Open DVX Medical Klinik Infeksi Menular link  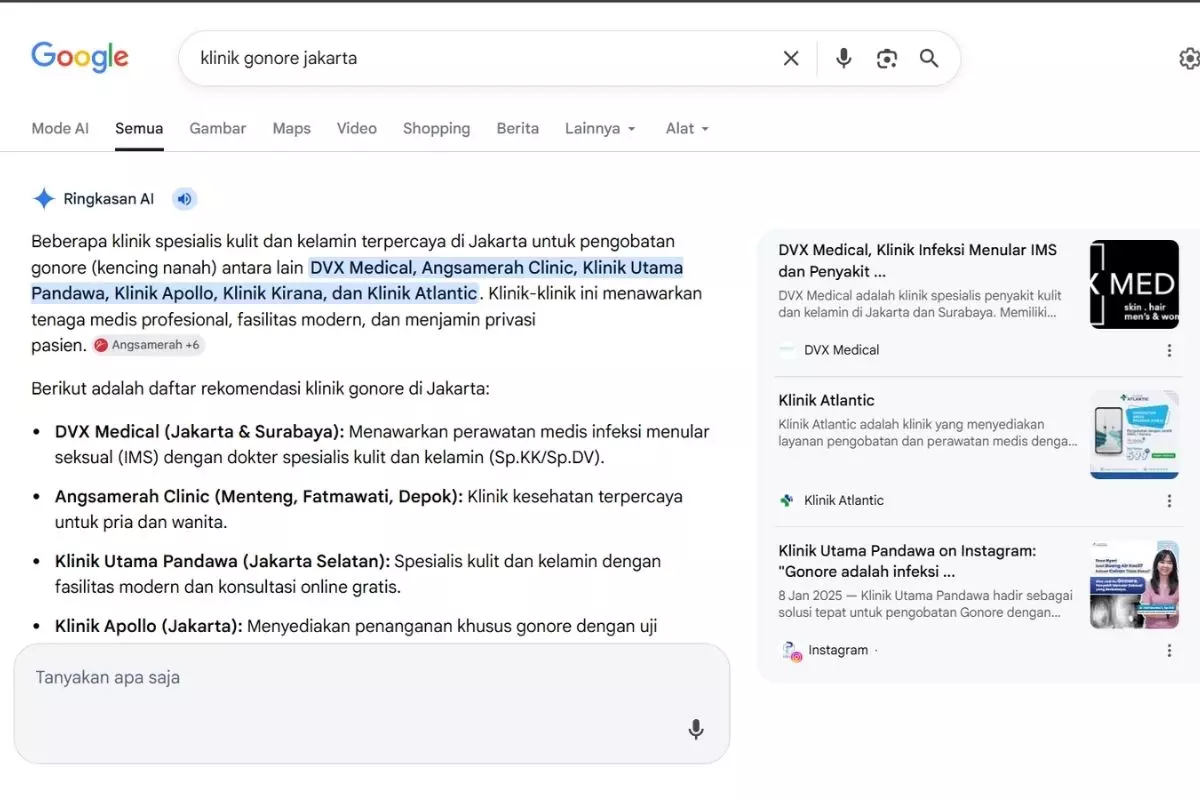[x=918, y=260]
